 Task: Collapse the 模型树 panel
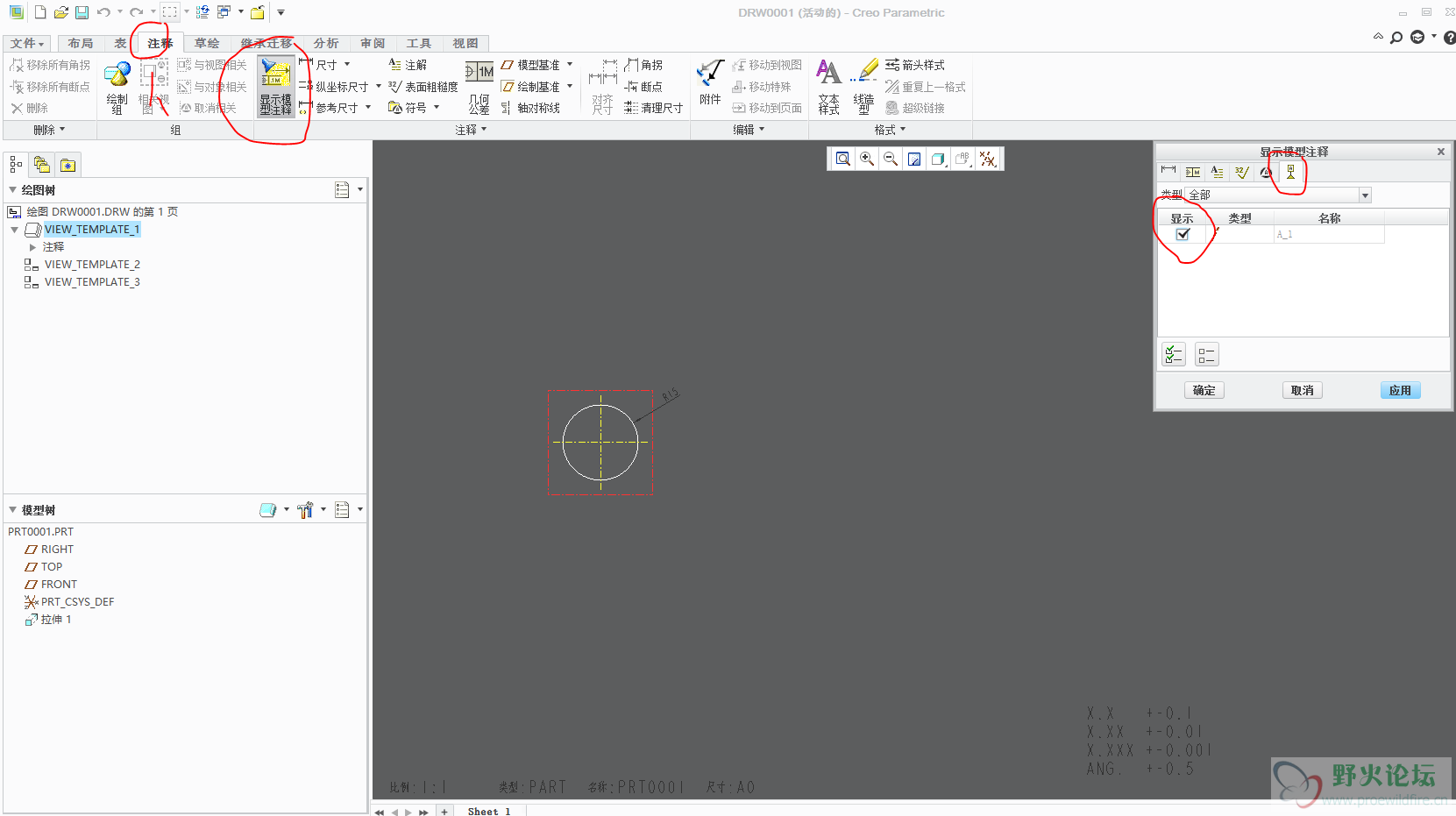click(12, 510)
